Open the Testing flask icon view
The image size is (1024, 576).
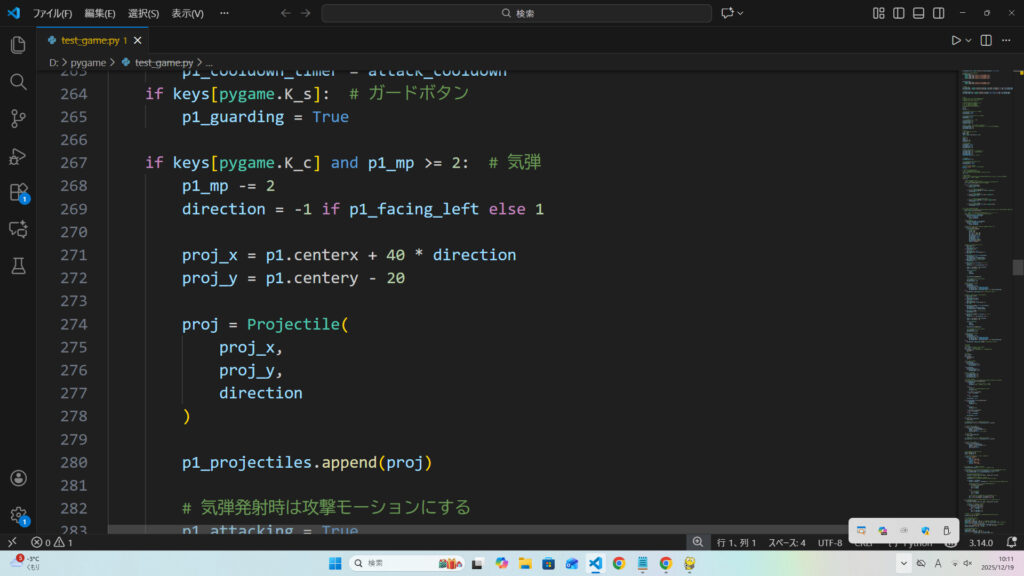[x=17, y=265]
